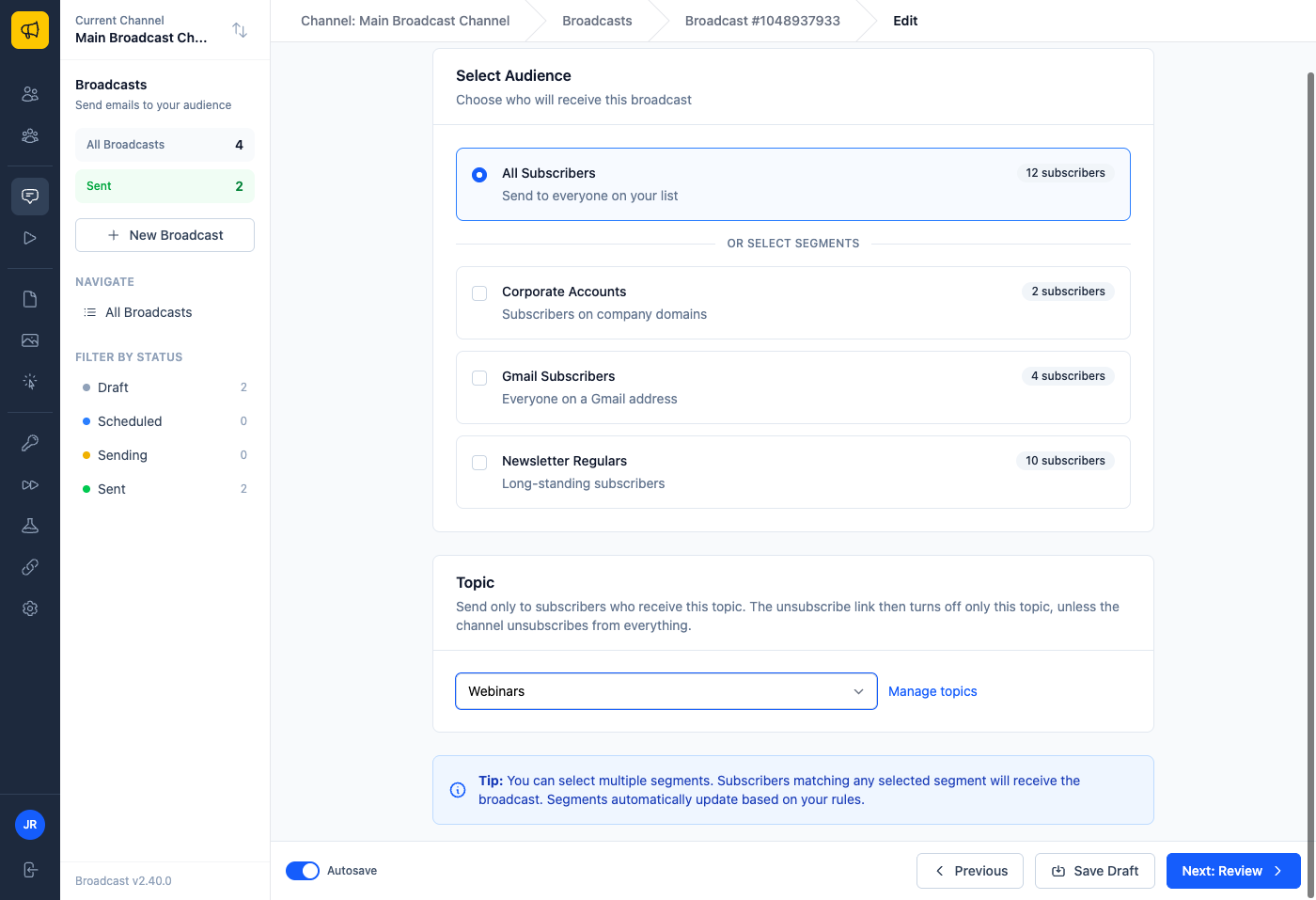This screenshot has height=900, width=1316.
Task: Go back with the Previous button
Action: coord(970,871)
